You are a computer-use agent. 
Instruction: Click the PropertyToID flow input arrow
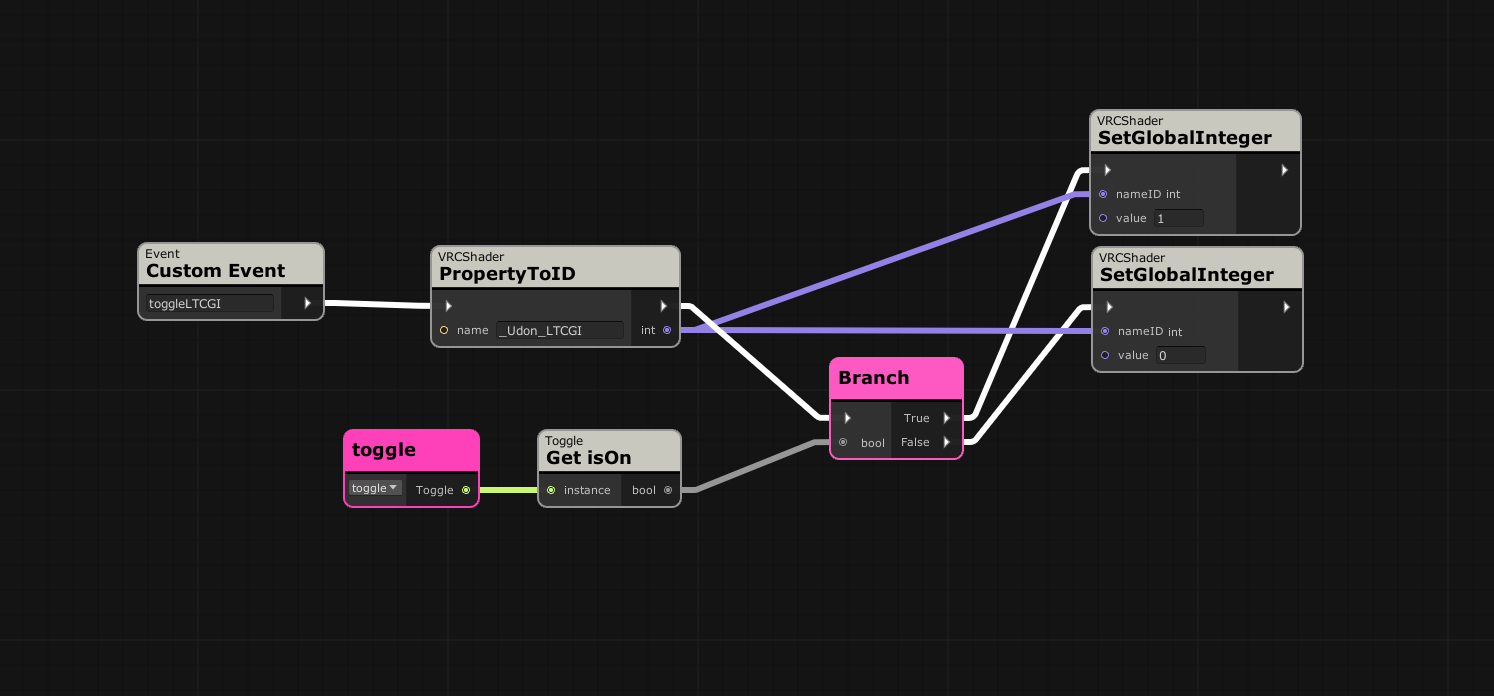(448, 306)
